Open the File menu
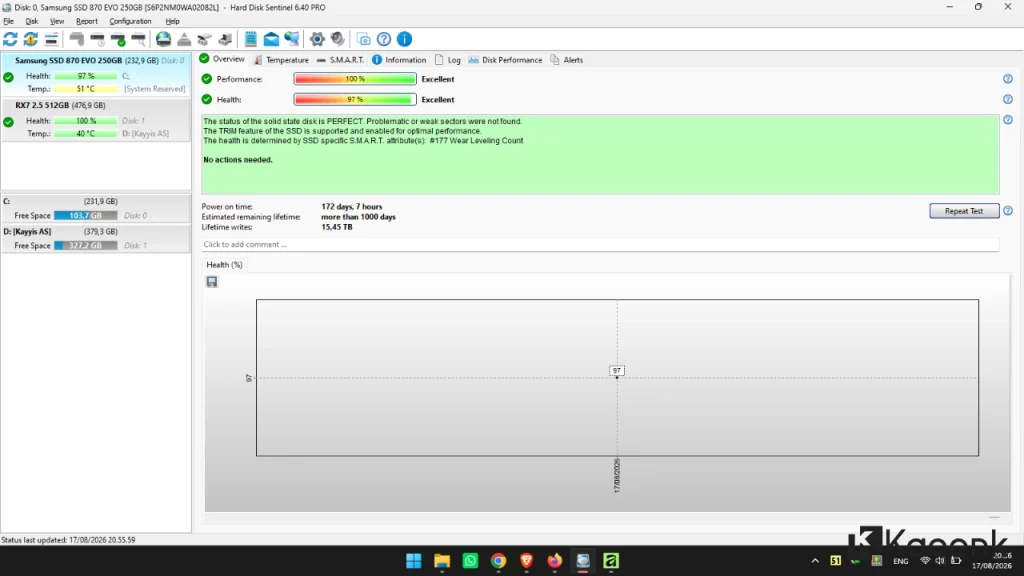The width and height of the screenshot is (1024, 576). click(x=8, y=22)
